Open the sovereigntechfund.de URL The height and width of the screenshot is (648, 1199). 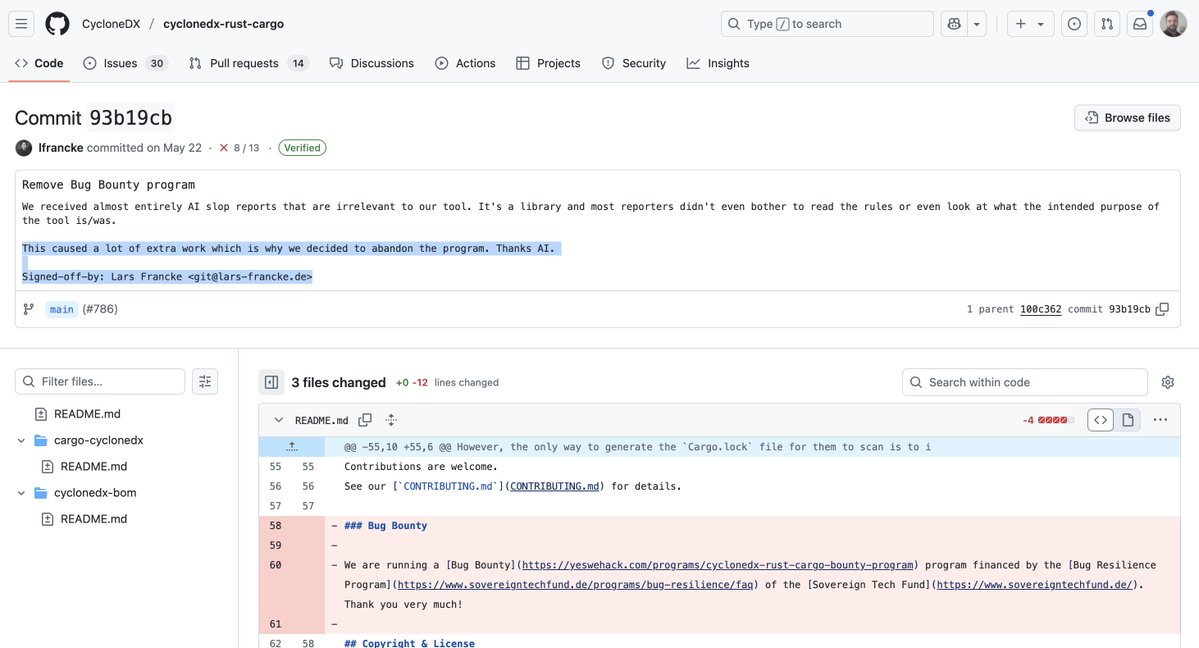click(1034, 585)
